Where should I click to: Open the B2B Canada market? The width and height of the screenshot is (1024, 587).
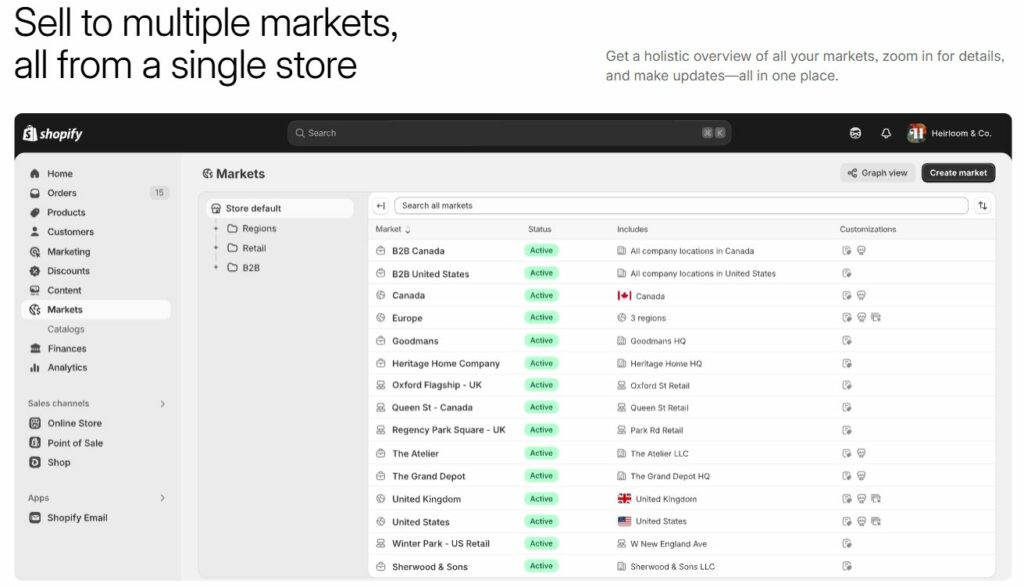click(418, 251)
